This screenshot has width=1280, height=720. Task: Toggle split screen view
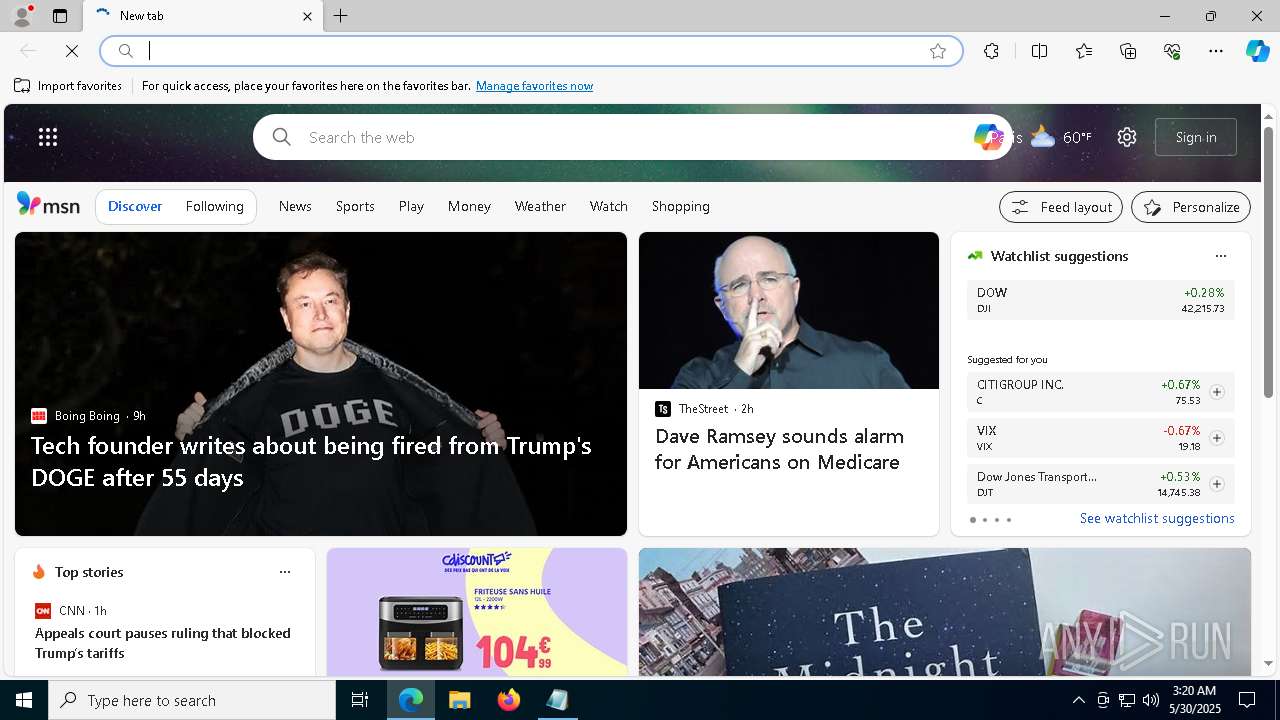(1039, 51)
